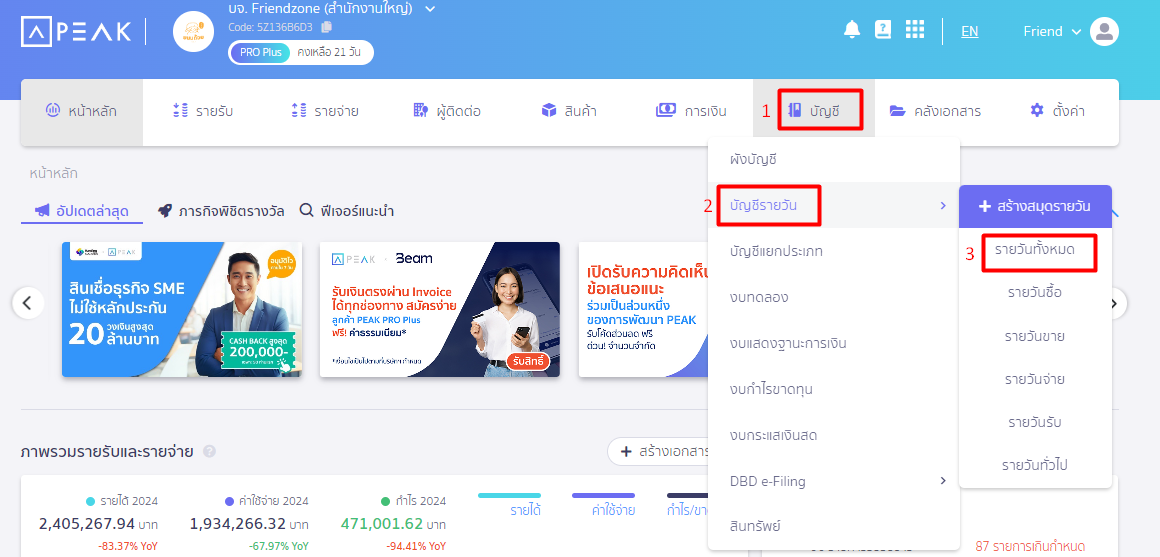
Task: Open งบแสดงฐานะการเงิน report
Action: (834, 343)
